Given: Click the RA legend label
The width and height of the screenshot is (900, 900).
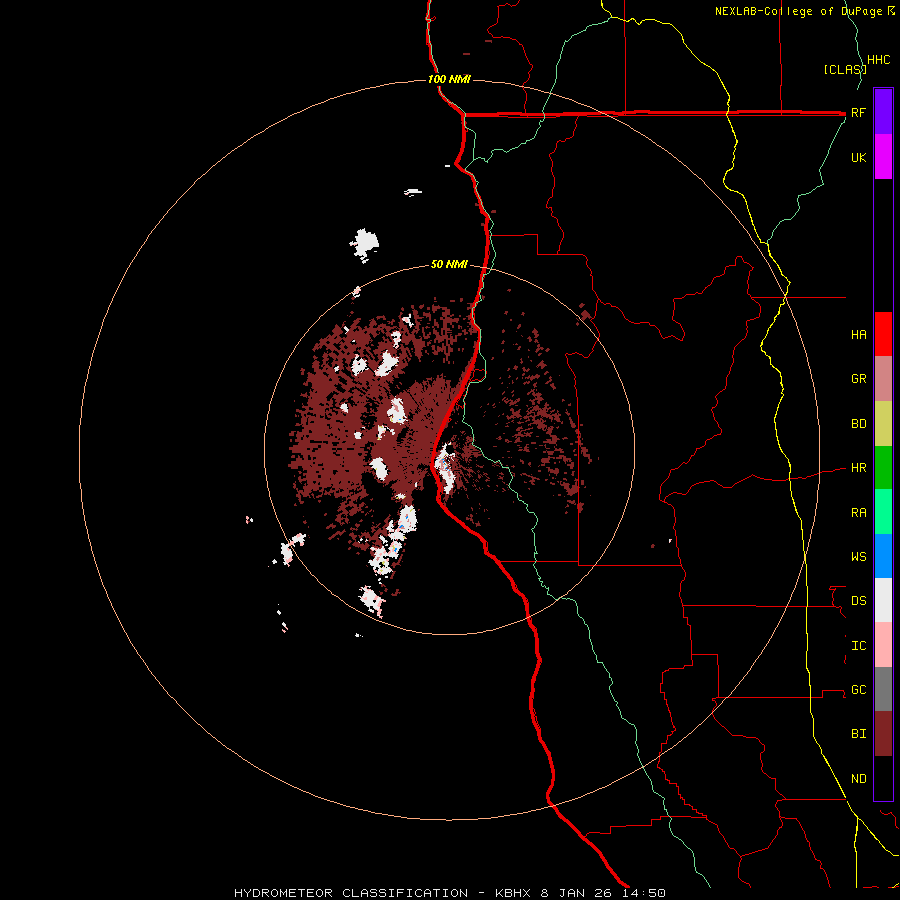Looking at the screenshot, I should tap(859, 513).
